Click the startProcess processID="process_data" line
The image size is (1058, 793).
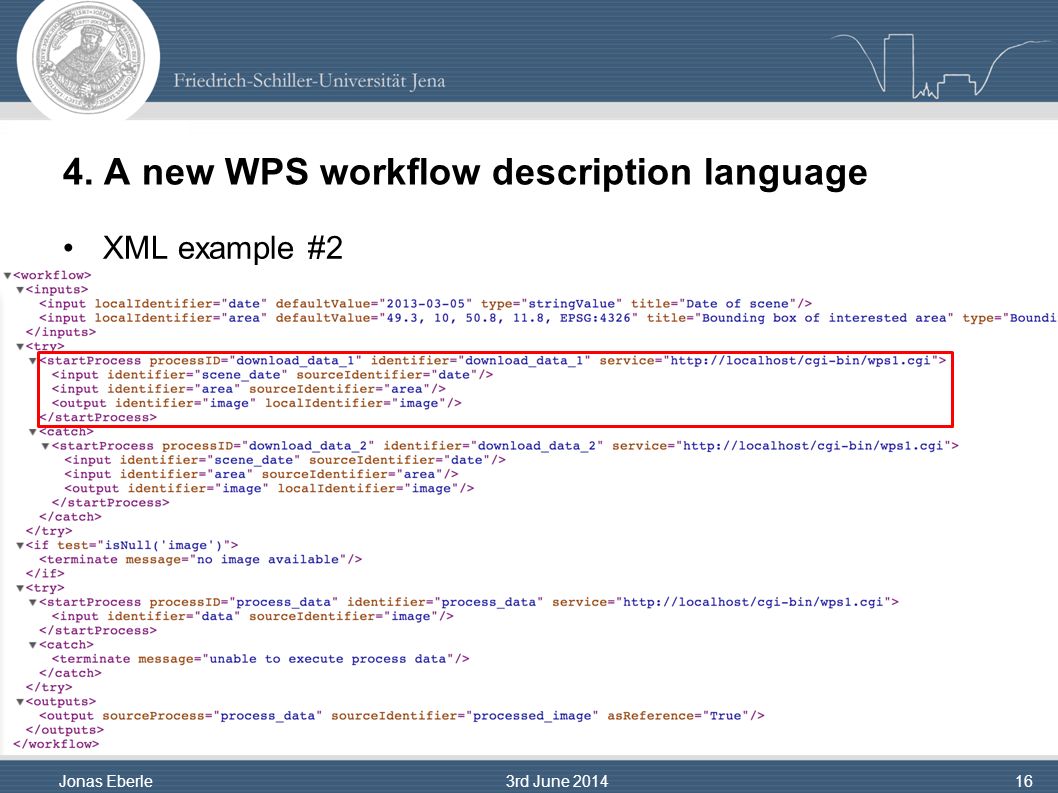pyautogui.click(x=469, y=602)
